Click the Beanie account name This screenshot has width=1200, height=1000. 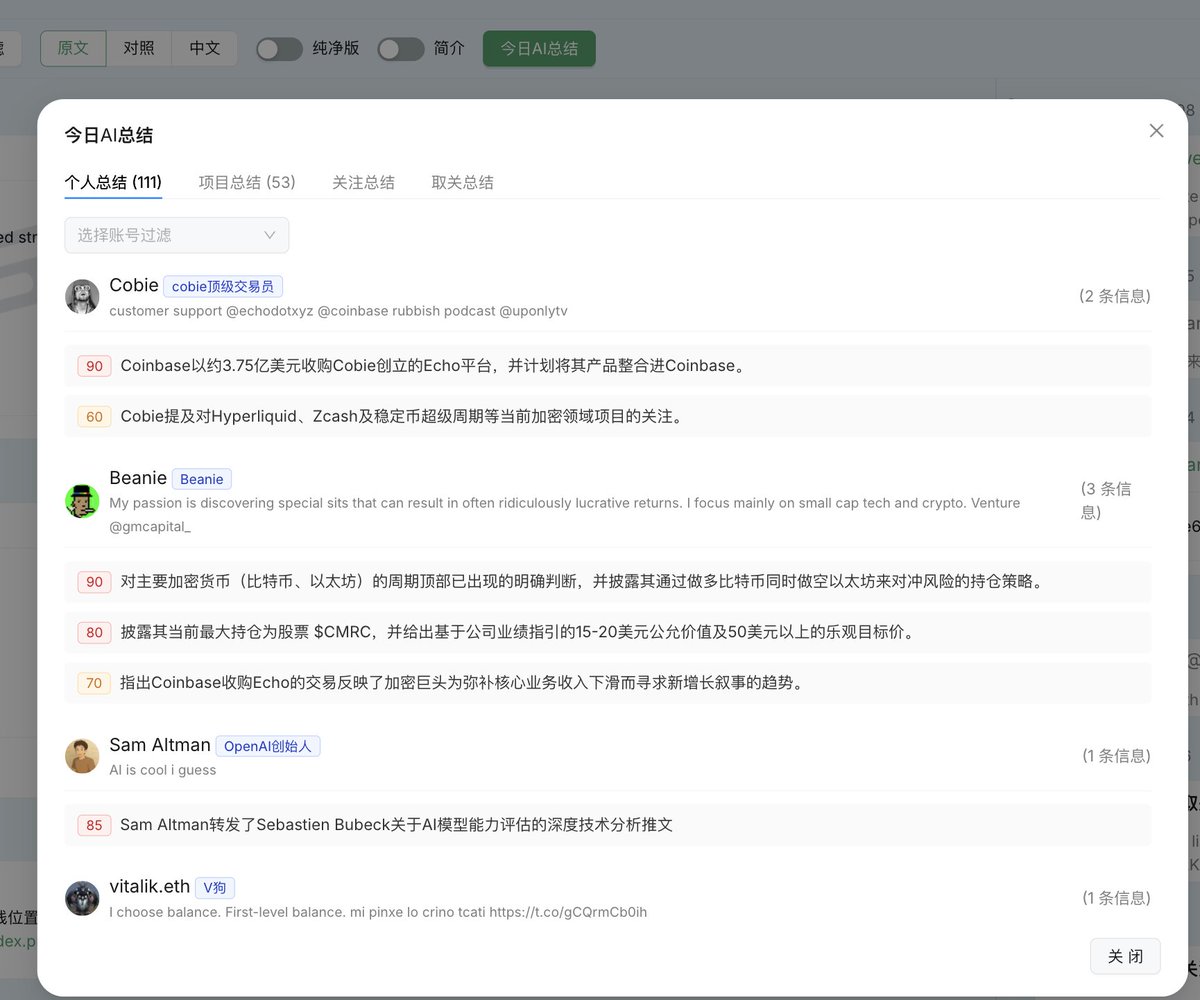coord(138,478)
